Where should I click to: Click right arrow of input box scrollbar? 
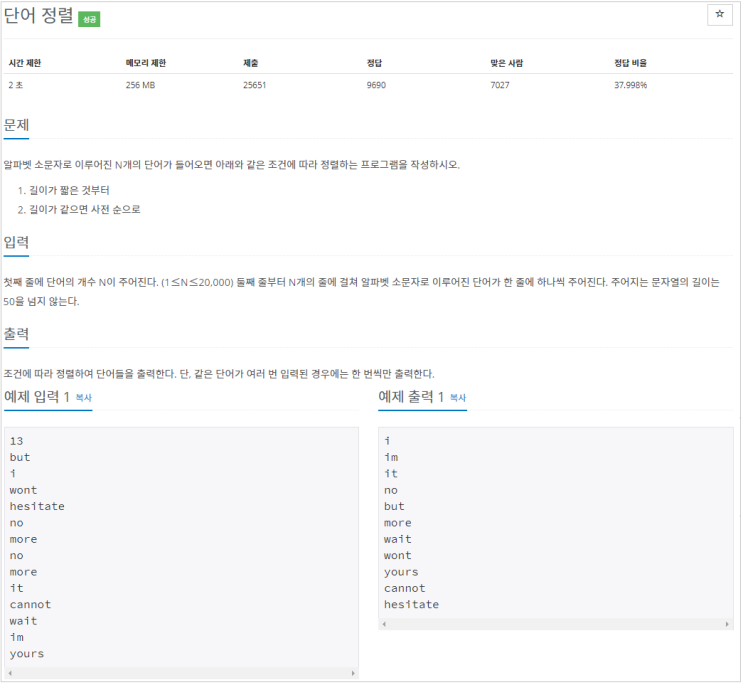coord(353,673)
